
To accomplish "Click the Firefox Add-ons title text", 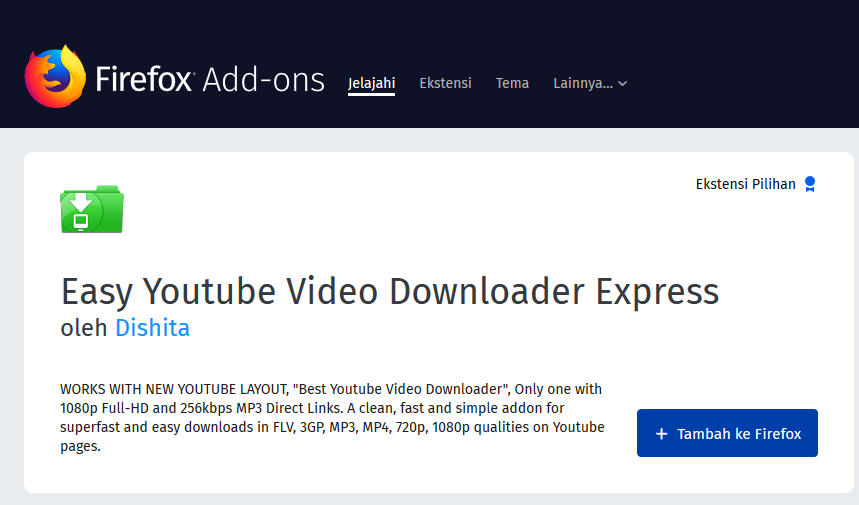I will coord(210,79).
